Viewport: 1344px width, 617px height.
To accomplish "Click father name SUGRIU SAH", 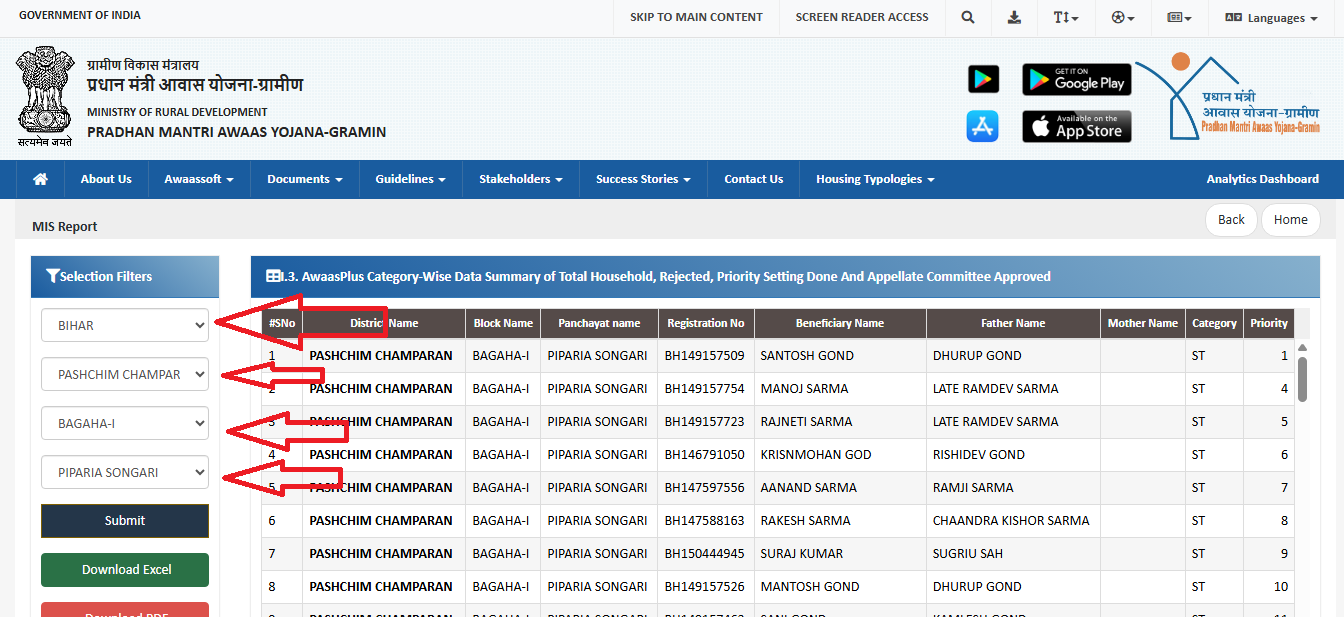I will click(968, 553).
